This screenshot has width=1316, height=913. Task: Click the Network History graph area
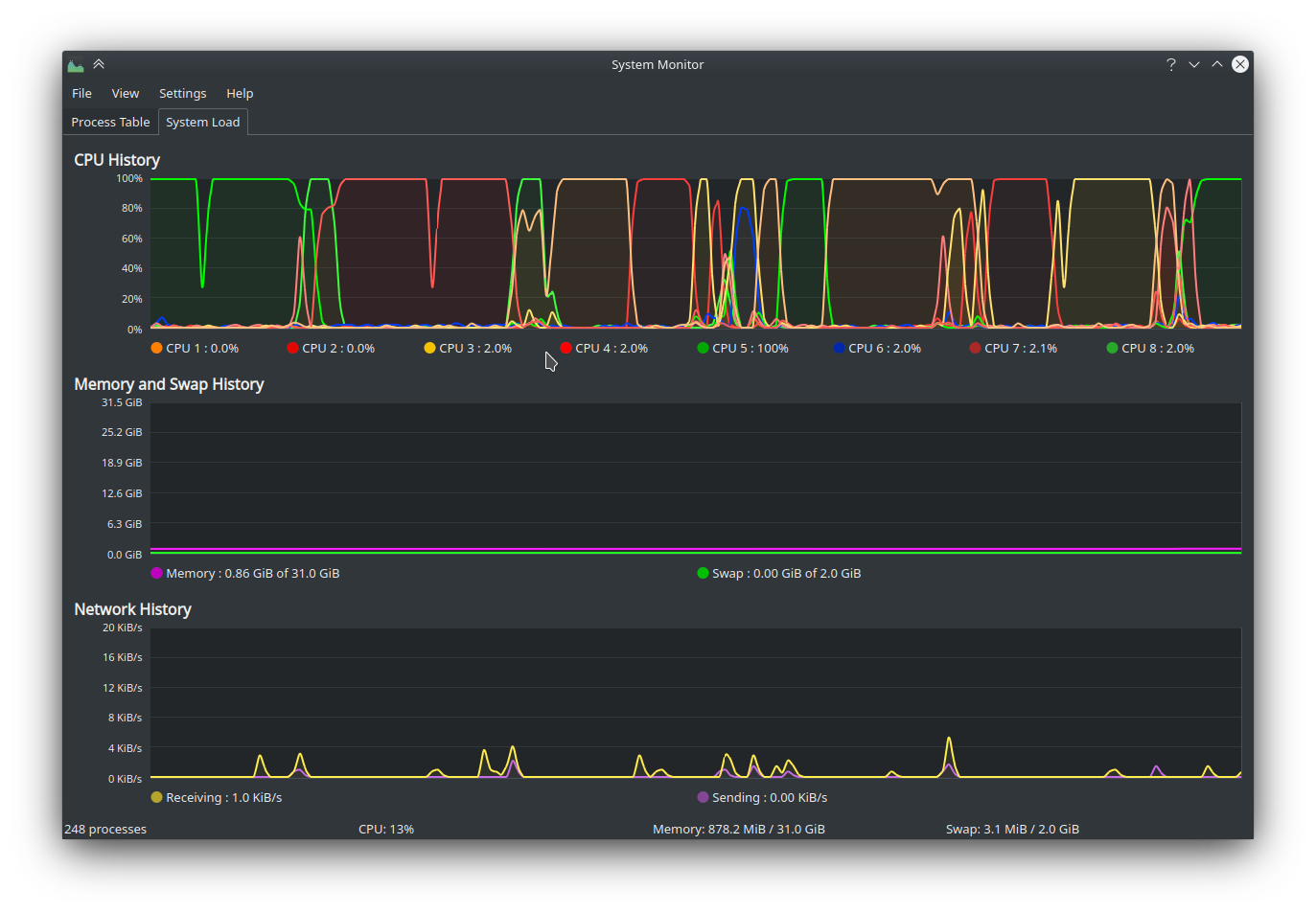(x=696, y=703)
